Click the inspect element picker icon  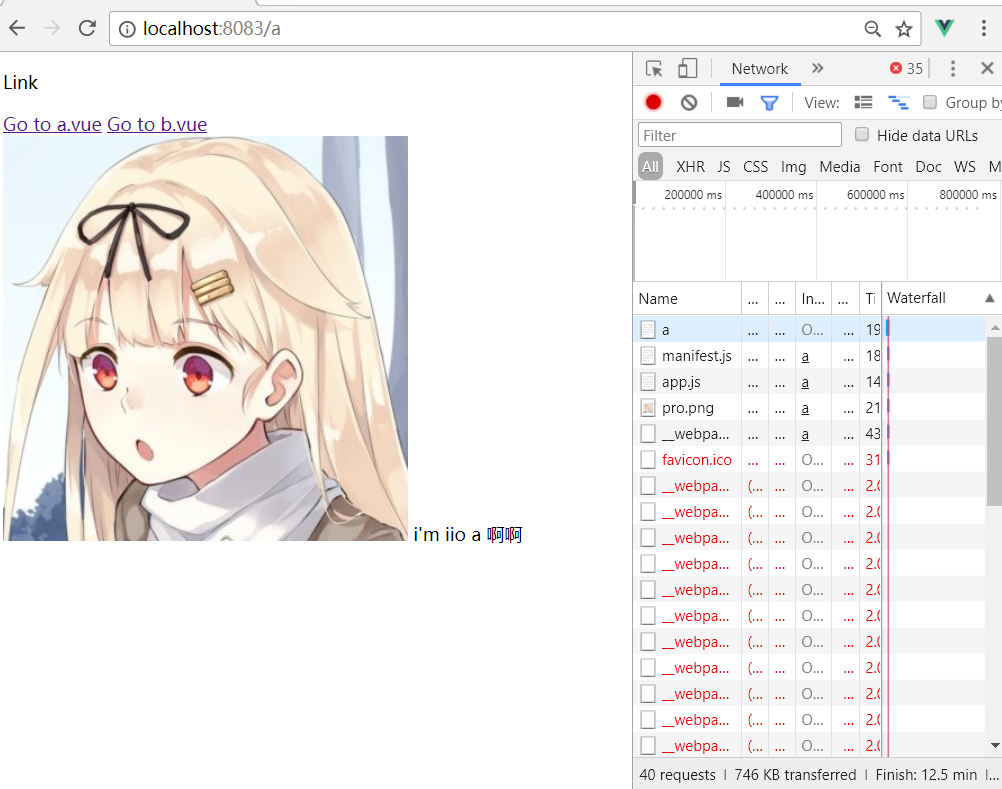[x=654, y=69]
